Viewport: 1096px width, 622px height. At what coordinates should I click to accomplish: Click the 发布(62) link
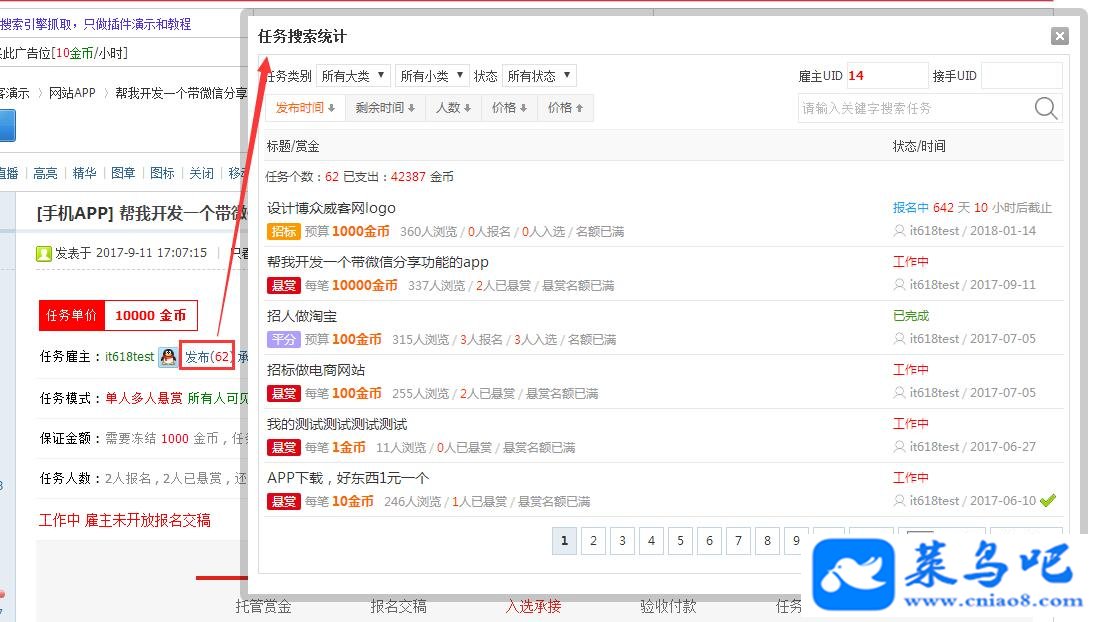tap(208, 357)
